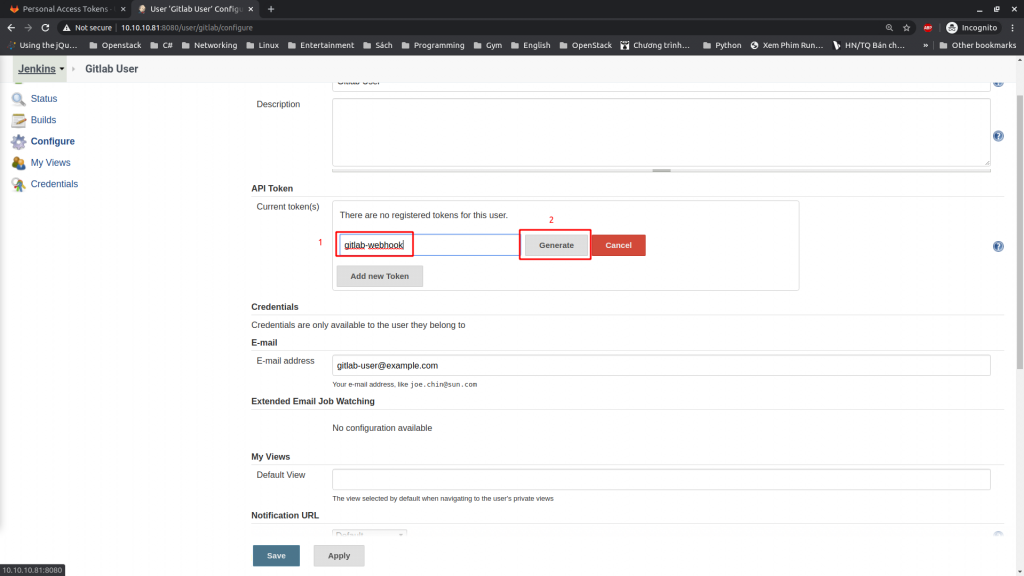Open help for the Description field
1024x576 pixels.
click(998, 136)
